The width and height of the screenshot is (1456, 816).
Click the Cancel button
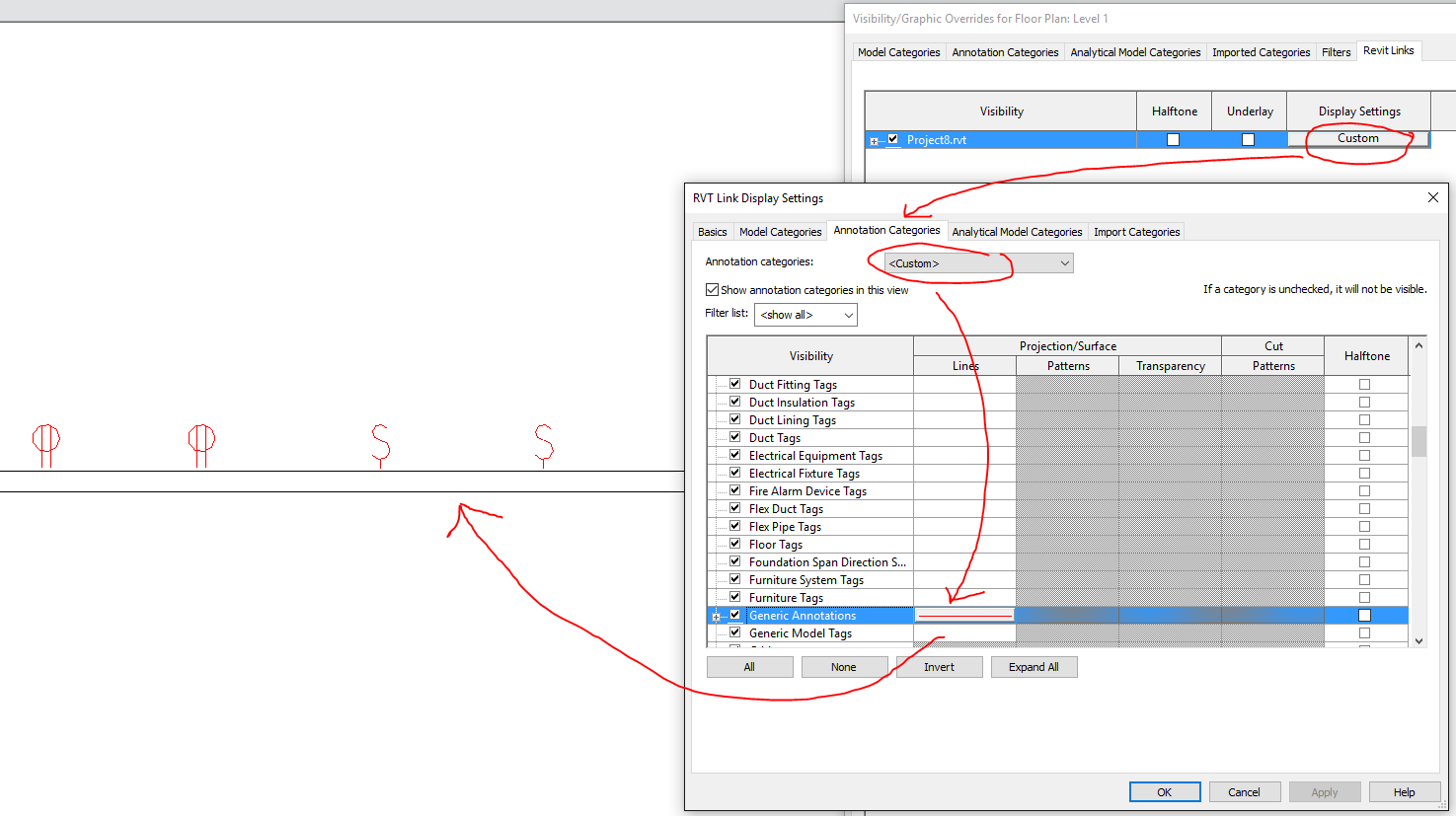[1245, 792]
